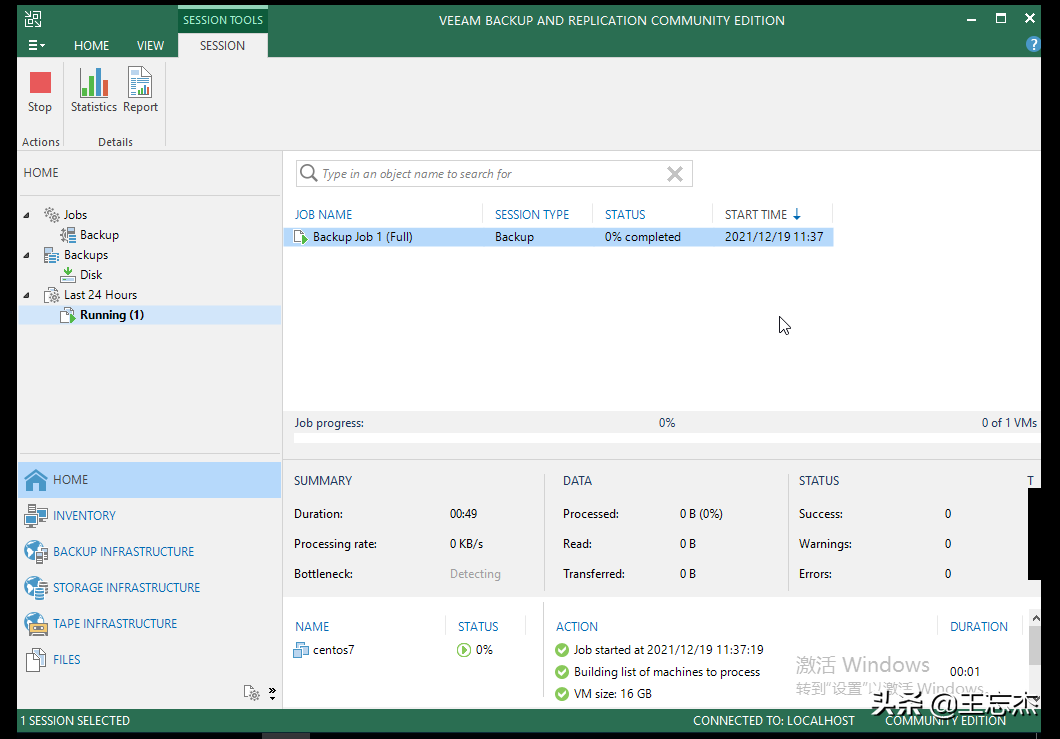The image size is (1060, 739).
Task: Click the action log scroll up arrow
Action: pos(1035,618)
